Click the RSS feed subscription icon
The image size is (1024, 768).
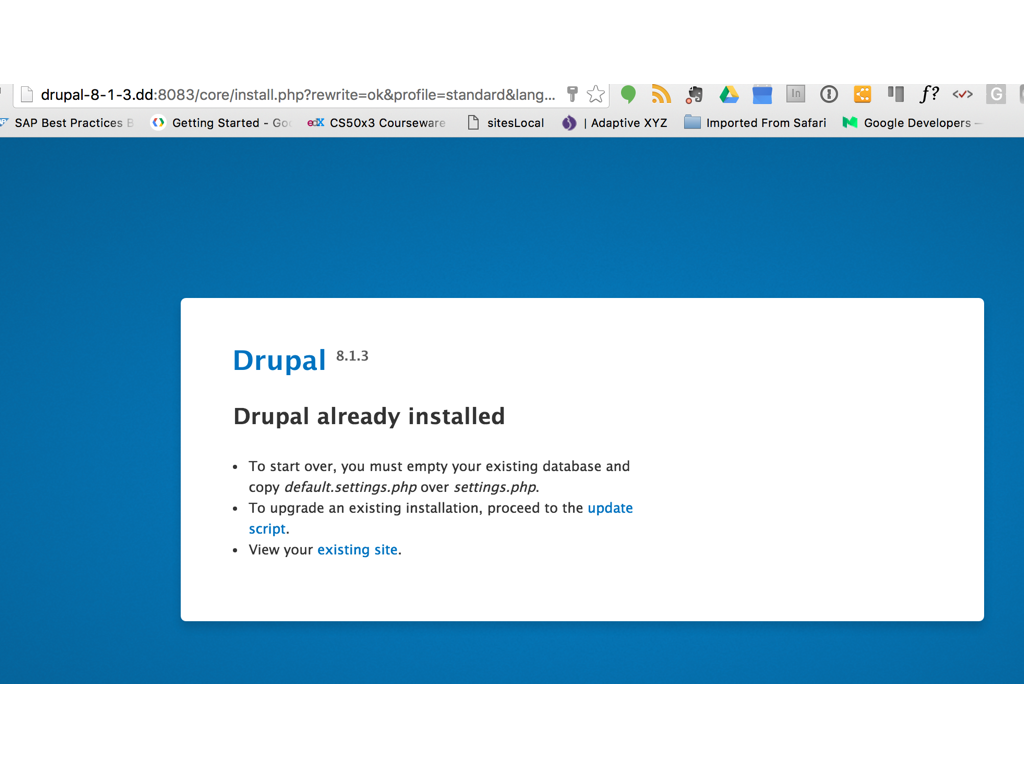tap(661, 95)
